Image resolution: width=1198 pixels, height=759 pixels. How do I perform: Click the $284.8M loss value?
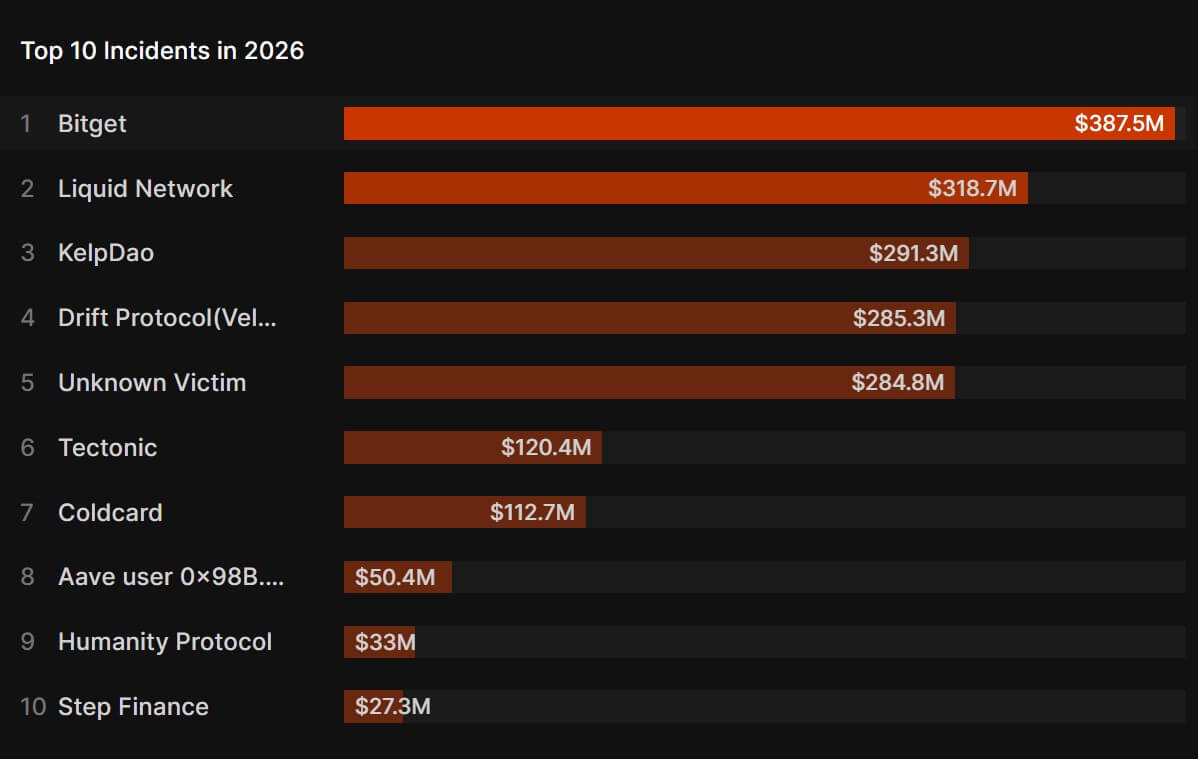point(898,382)
